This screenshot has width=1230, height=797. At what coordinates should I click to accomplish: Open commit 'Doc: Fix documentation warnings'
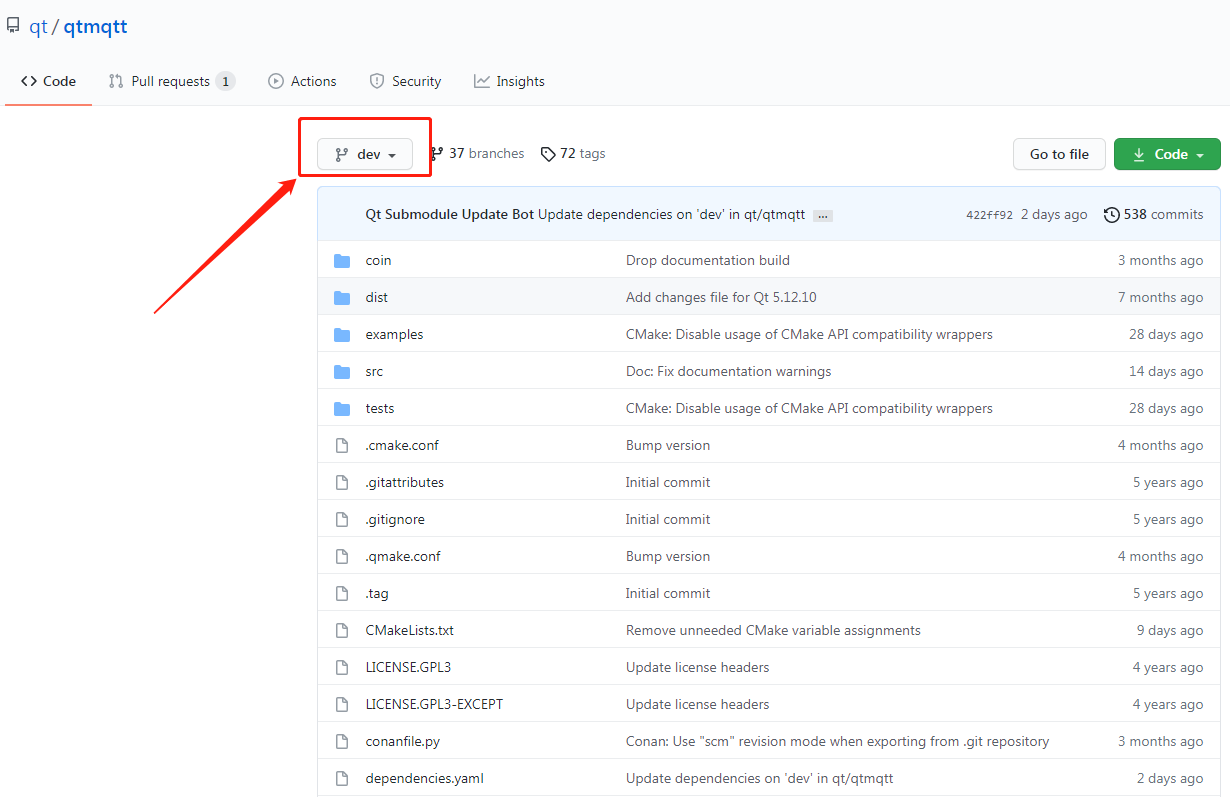point(728,372)
